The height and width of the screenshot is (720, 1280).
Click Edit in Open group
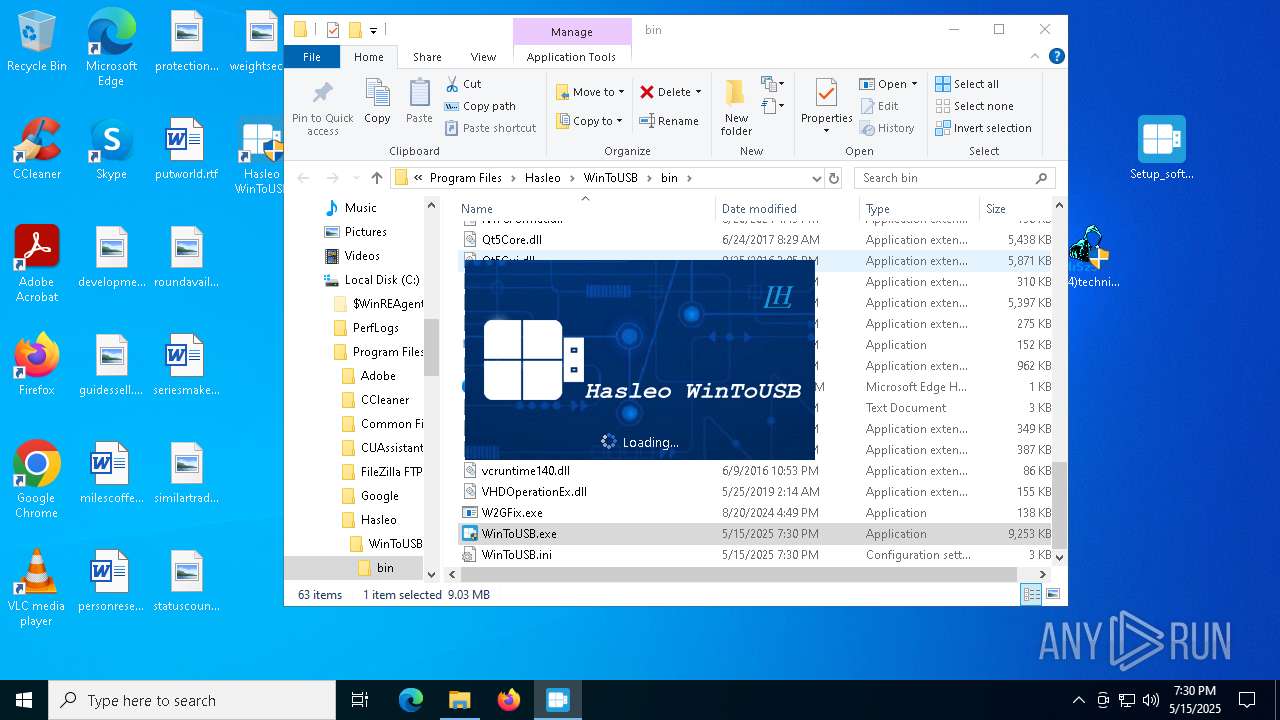click(x=879, y=106)
